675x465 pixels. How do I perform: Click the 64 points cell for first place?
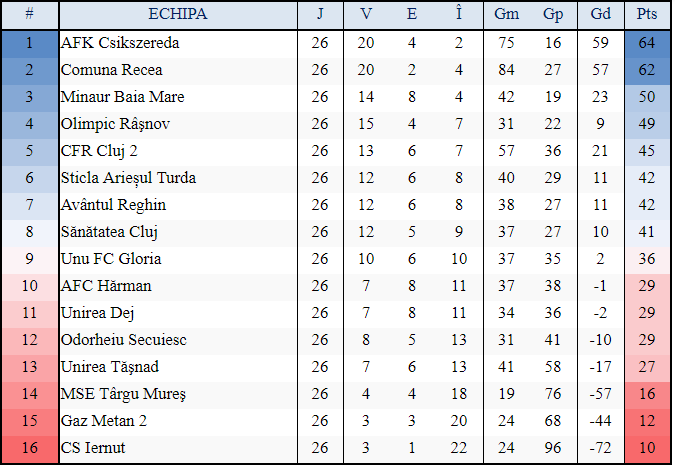coord(647,43)
